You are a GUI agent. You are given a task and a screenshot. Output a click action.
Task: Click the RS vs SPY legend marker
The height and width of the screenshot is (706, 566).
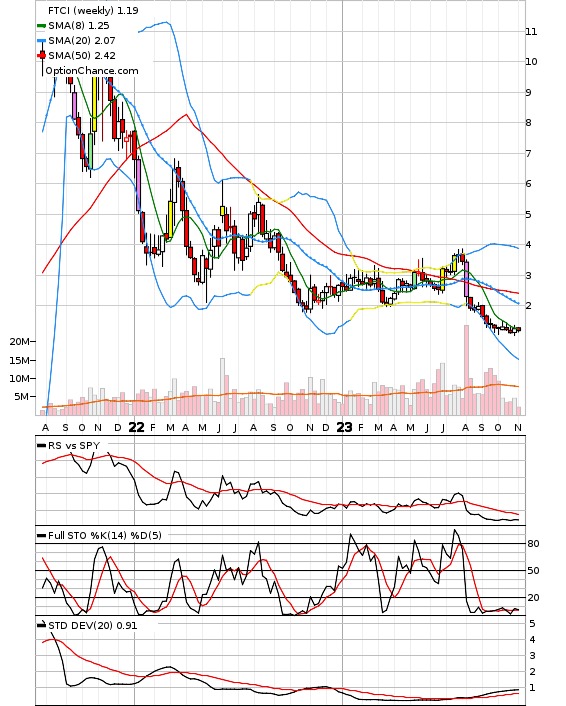pyautogui.click(x=41, y=446)
